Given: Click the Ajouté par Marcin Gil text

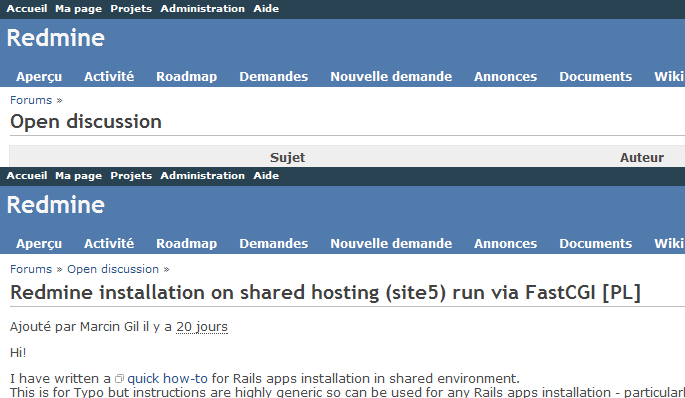Looking at the screenshot, I should click(x=74, y=327).
